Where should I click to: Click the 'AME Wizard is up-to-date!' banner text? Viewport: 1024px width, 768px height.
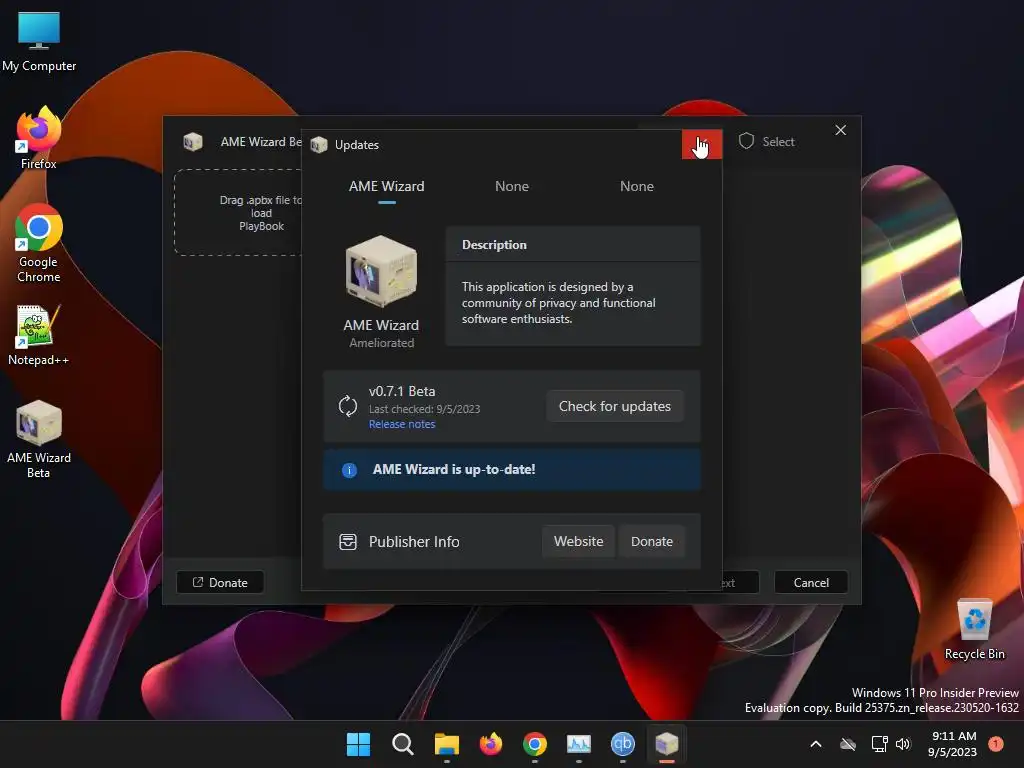click(454, 470)
